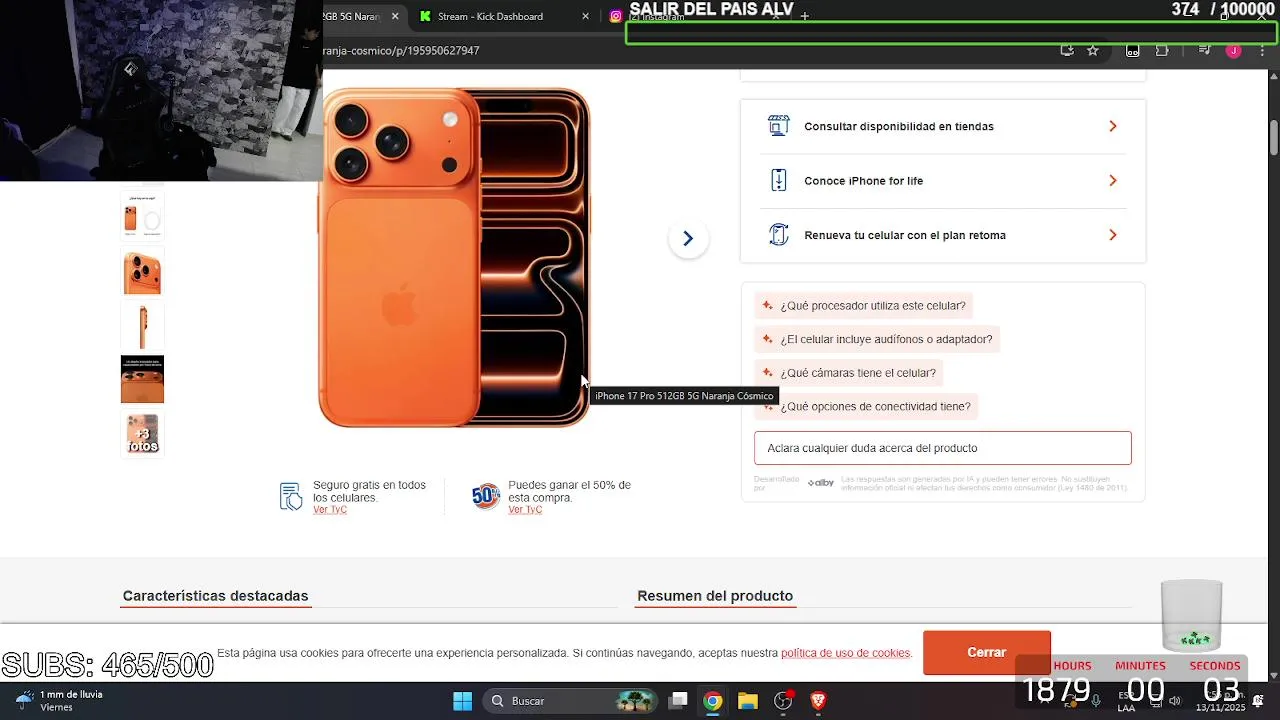Select the camera close-up thumbnail
The image size is (1280, 720).
tap(142, 272)
